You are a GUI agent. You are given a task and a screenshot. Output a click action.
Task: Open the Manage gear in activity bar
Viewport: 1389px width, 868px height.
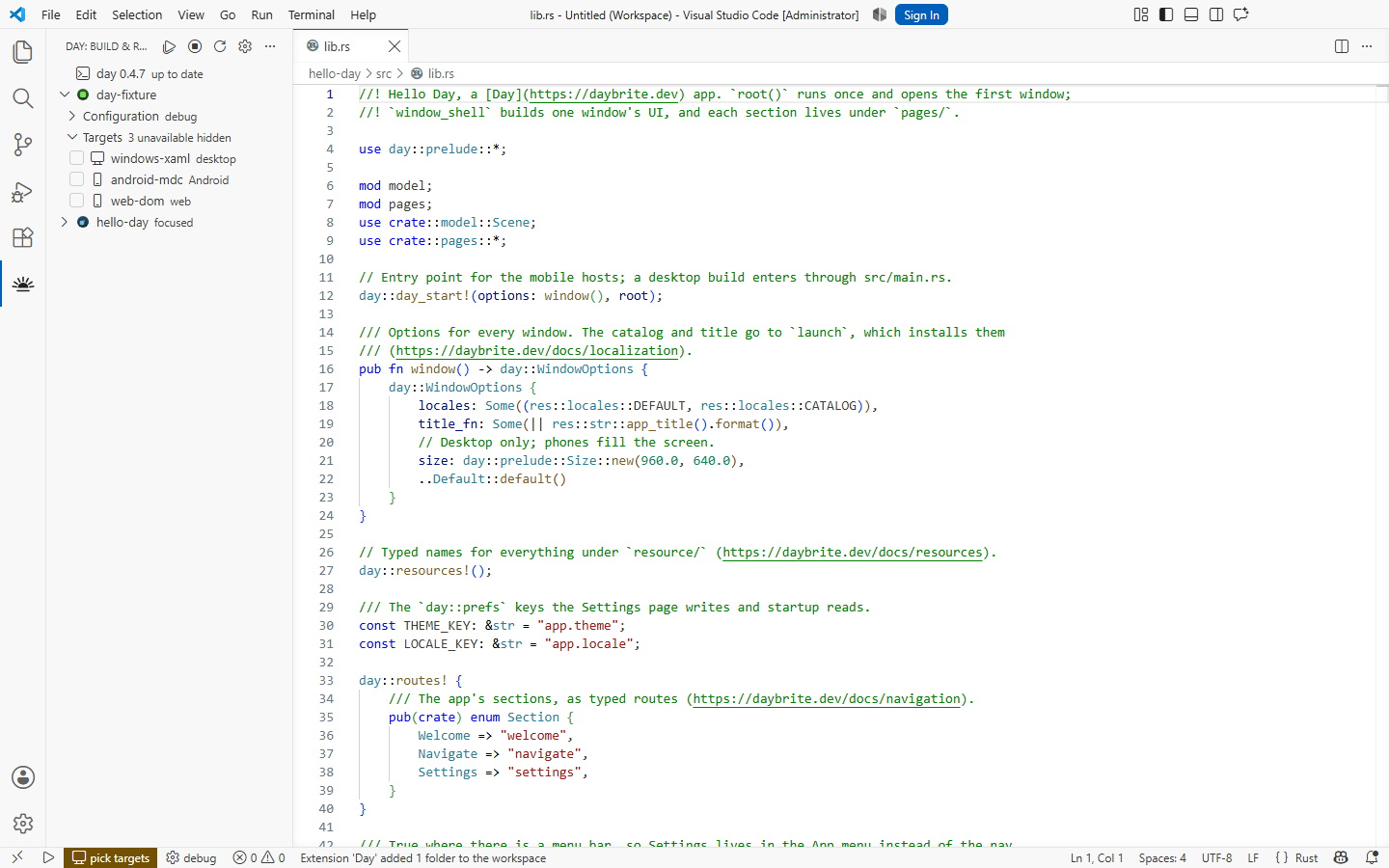tap(23, 824)
